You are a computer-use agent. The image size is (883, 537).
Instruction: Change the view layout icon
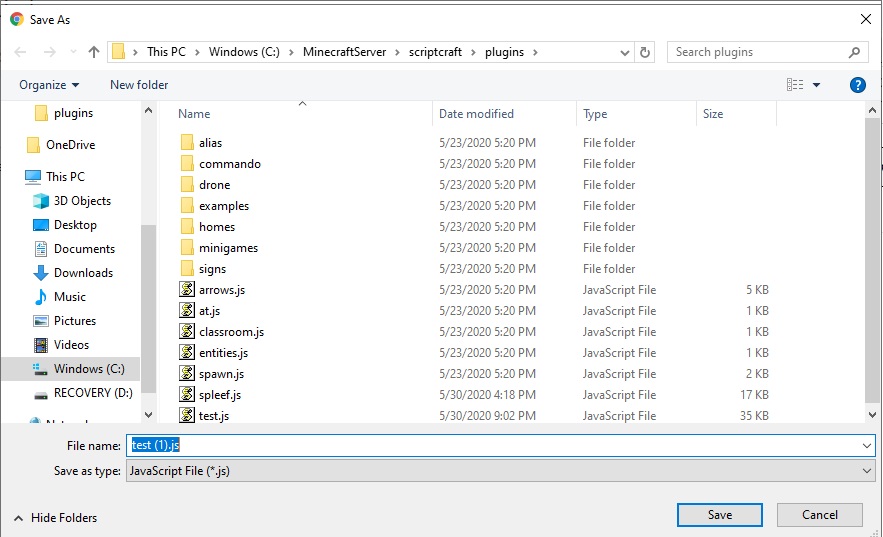click(x=795, y=85)
